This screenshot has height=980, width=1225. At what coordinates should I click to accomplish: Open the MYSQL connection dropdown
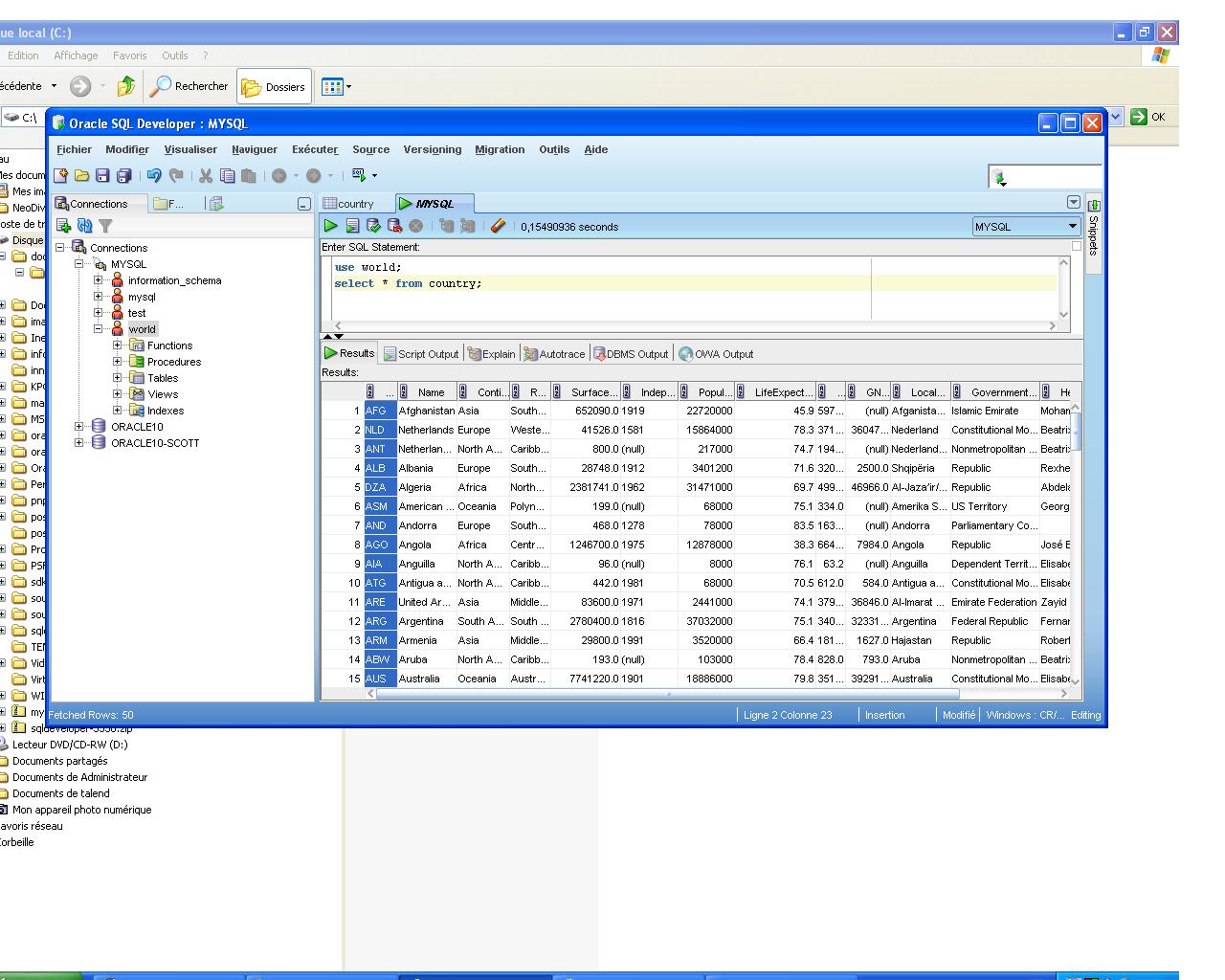(x=1072, y=227)
